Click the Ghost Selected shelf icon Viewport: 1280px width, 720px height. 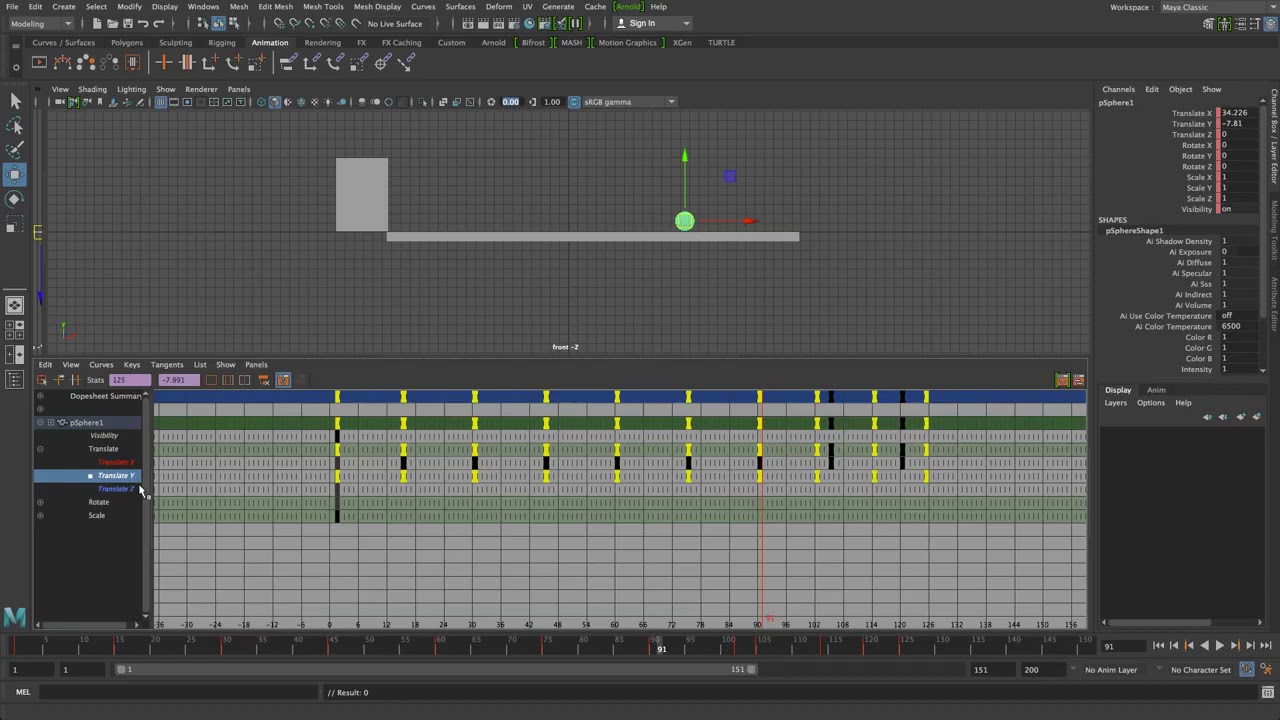[87, 63]
